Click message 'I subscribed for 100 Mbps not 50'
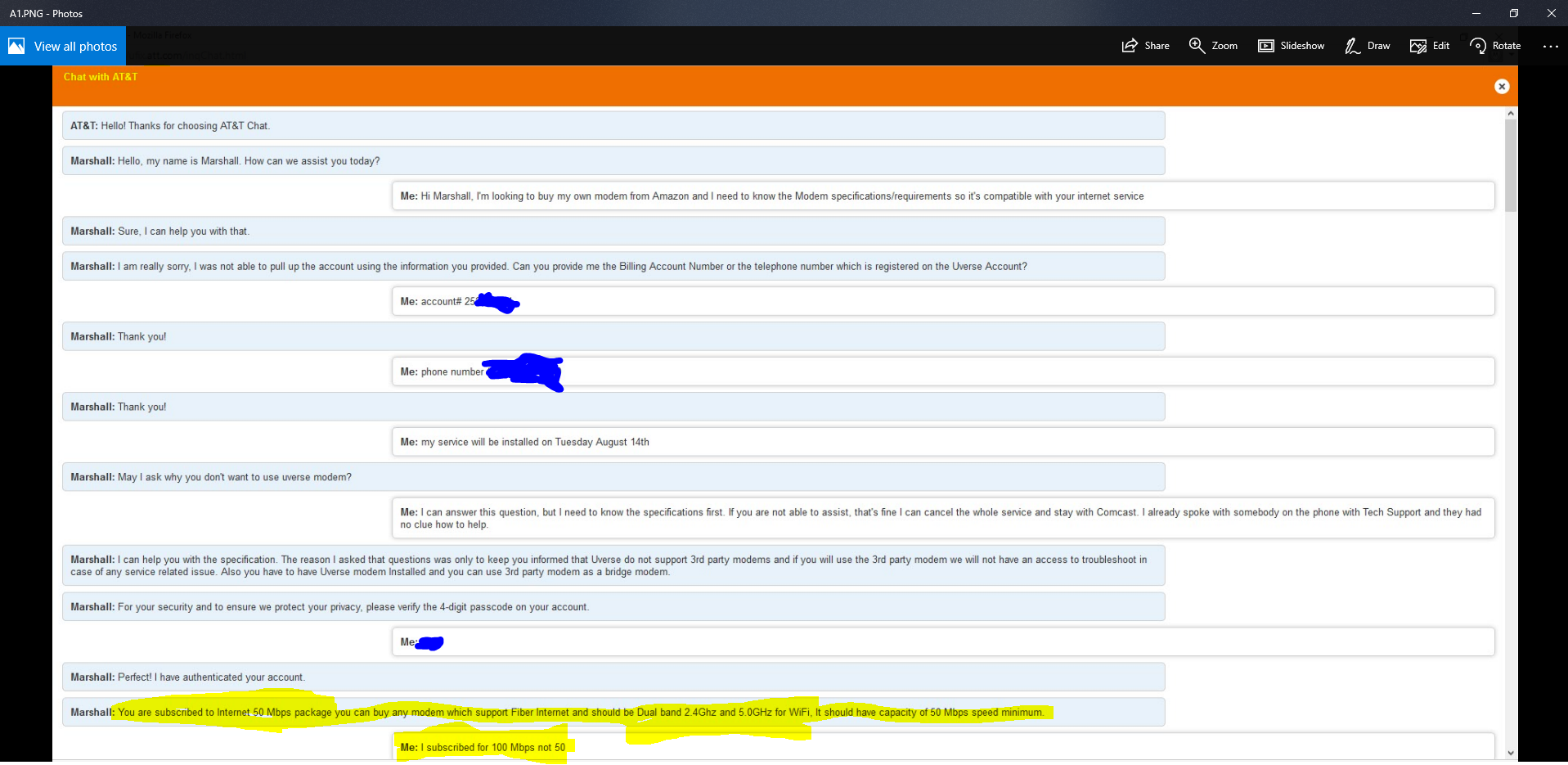 click(x=943, y=747)
